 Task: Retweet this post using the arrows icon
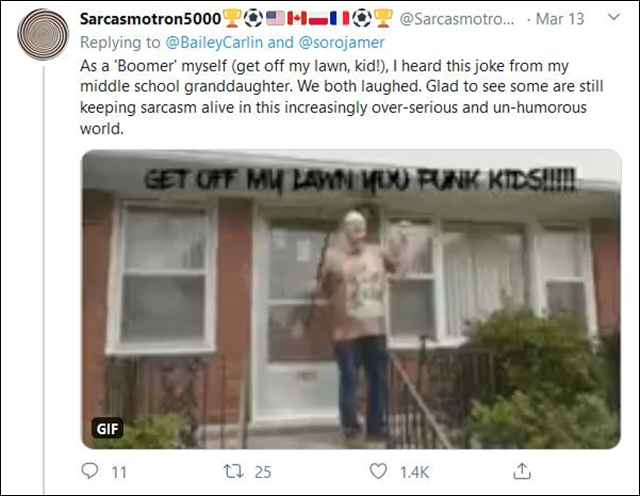pyautogui.click(x=233, y=471)
